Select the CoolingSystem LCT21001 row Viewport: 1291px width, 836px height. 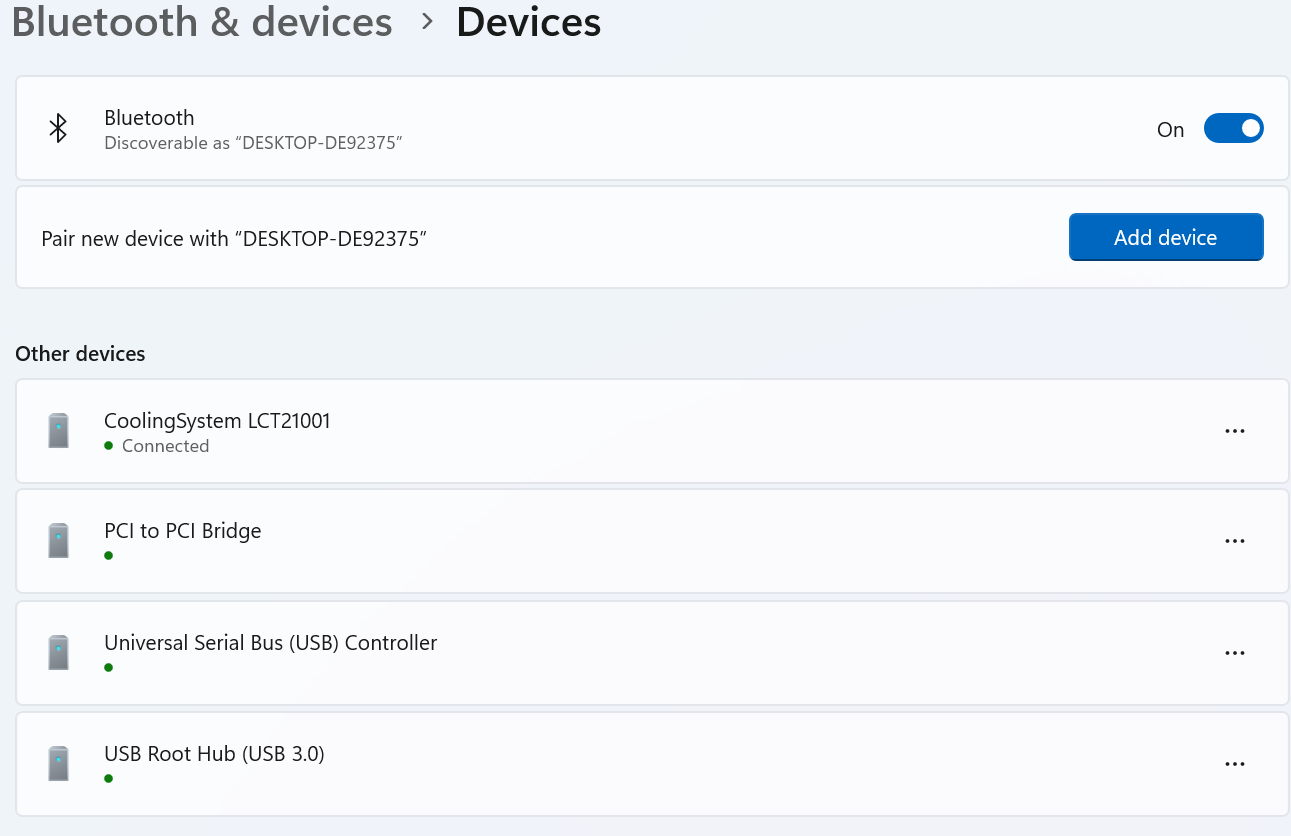[x=652, y=431]
